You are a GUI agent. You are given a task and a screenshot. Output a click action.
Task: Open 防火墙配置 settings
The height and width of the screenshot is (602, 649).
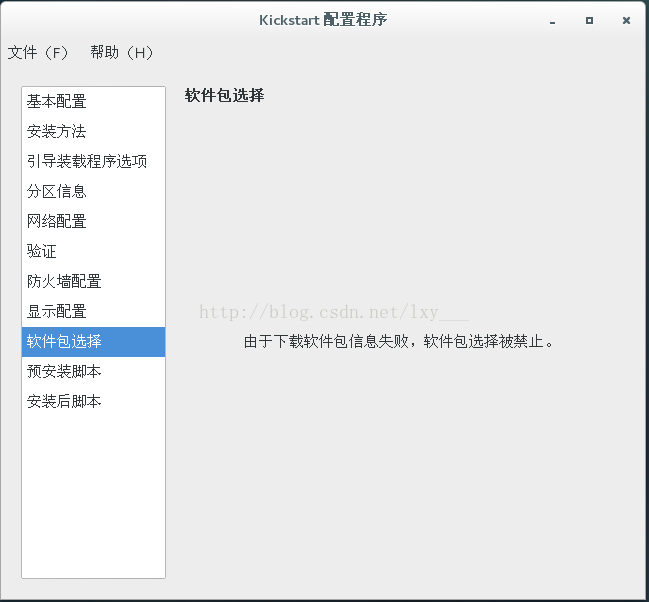click(94, 282)
